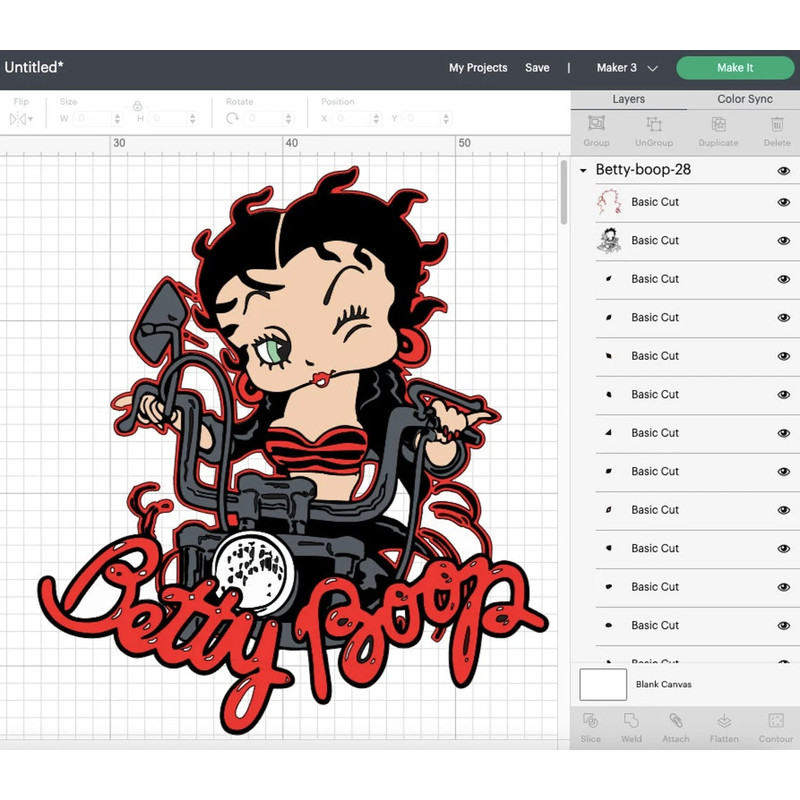
Task: Hide the Betty-boop-28 group
Action: pos(783,170)
